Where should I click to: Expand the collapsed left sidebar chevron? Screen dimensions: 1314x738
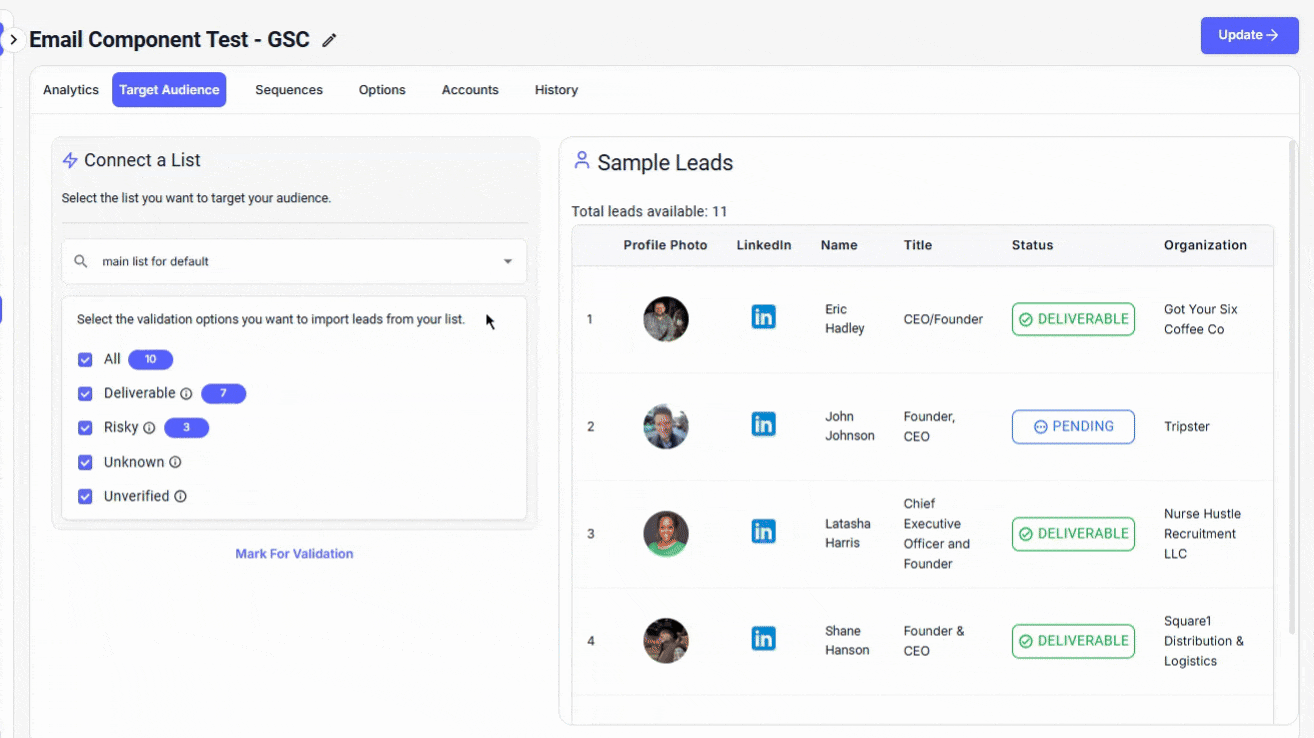13,40
